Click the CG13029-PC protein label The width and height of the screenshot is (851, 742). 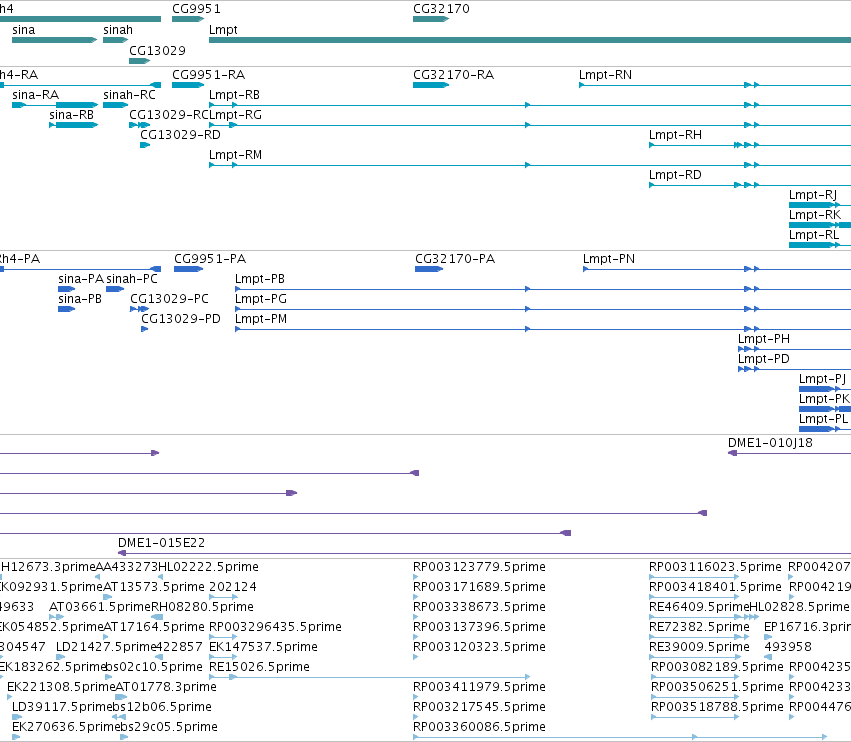pos(169,299)
